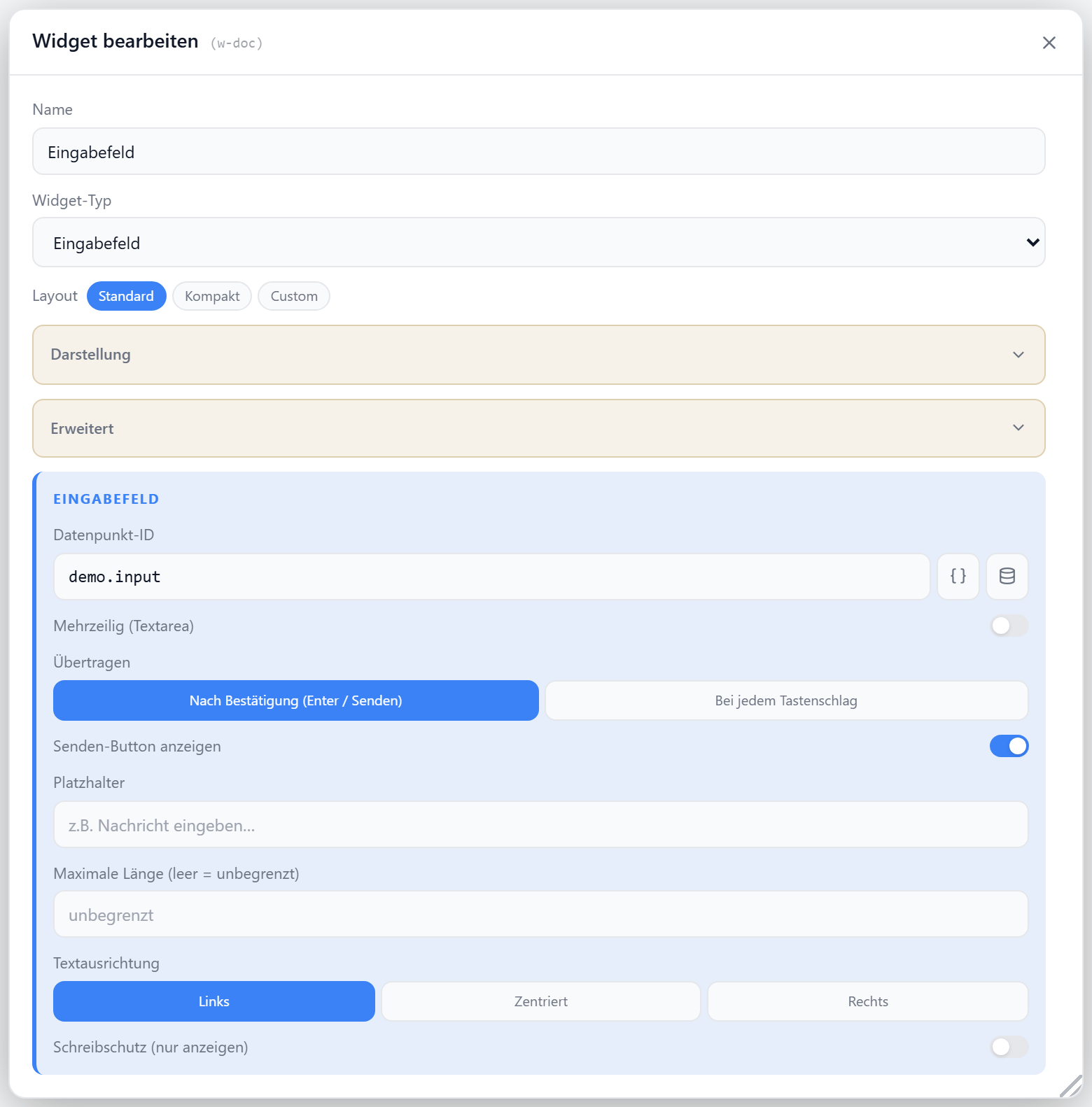
Task: Expand the Darstellung section
Action: click(539, 355)
